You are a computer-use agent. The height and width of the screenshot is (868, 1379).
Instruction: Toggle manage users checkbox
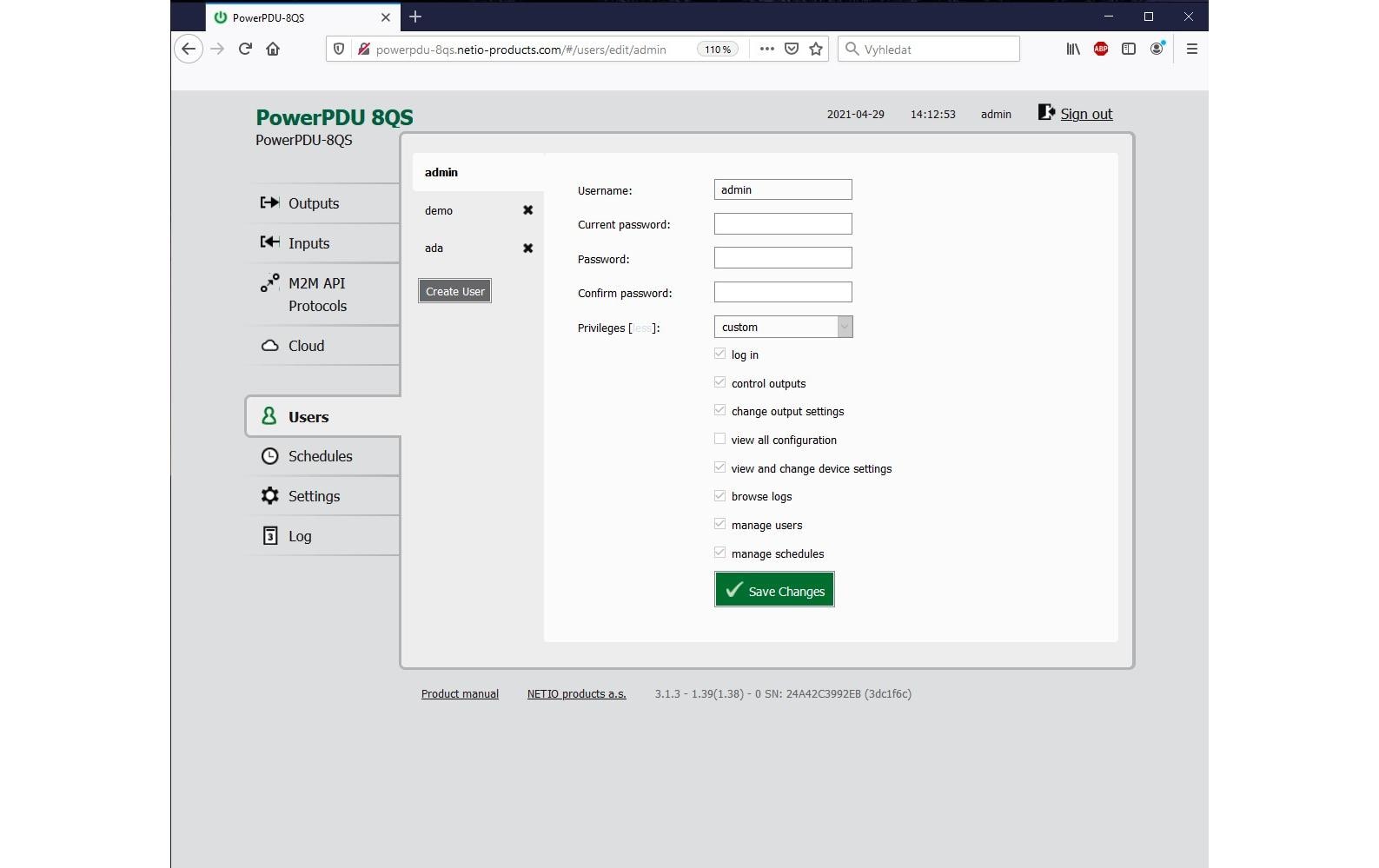719,524
